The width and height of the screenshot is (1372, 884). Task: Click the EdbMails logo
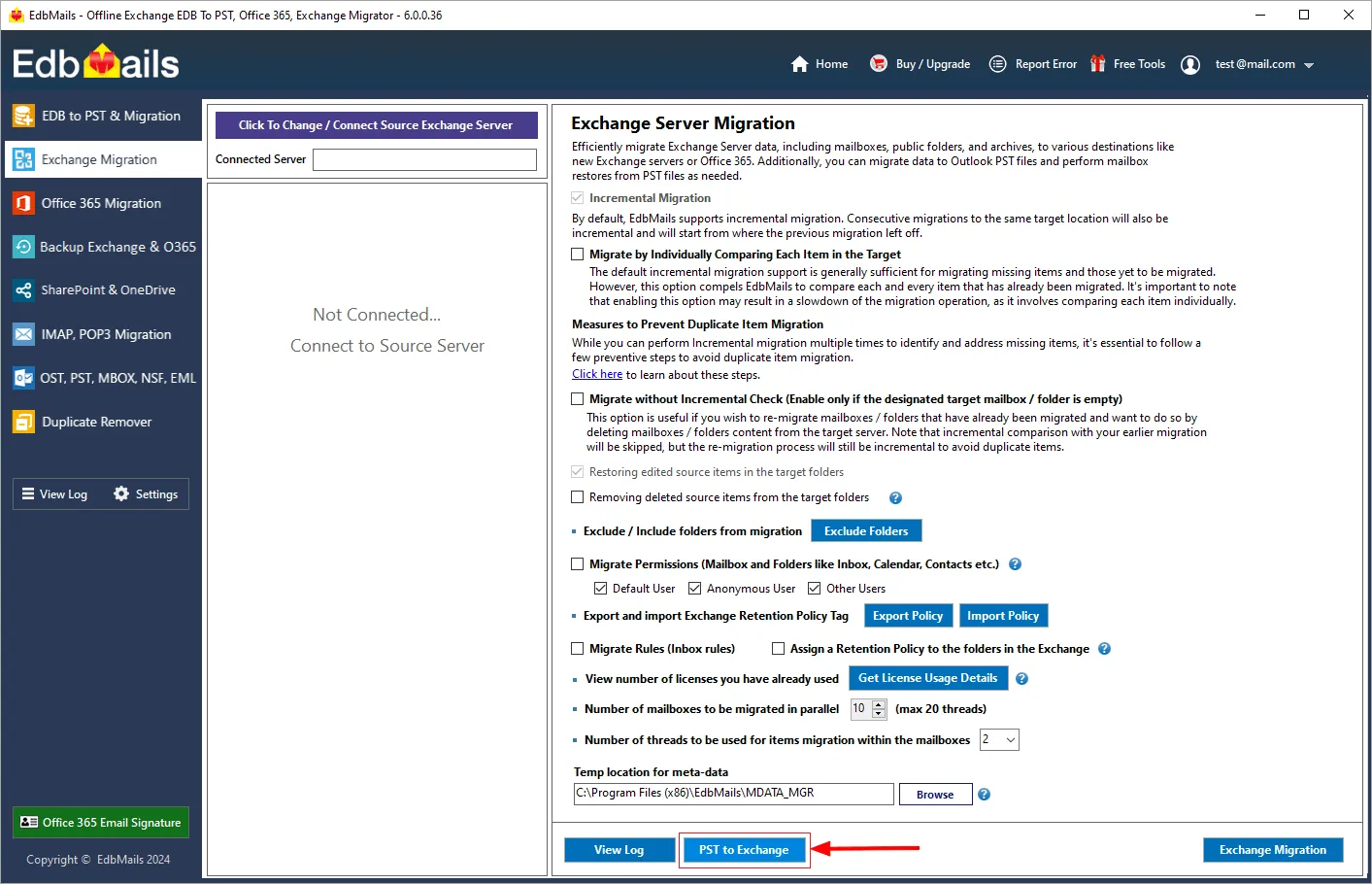pos(95,63)
